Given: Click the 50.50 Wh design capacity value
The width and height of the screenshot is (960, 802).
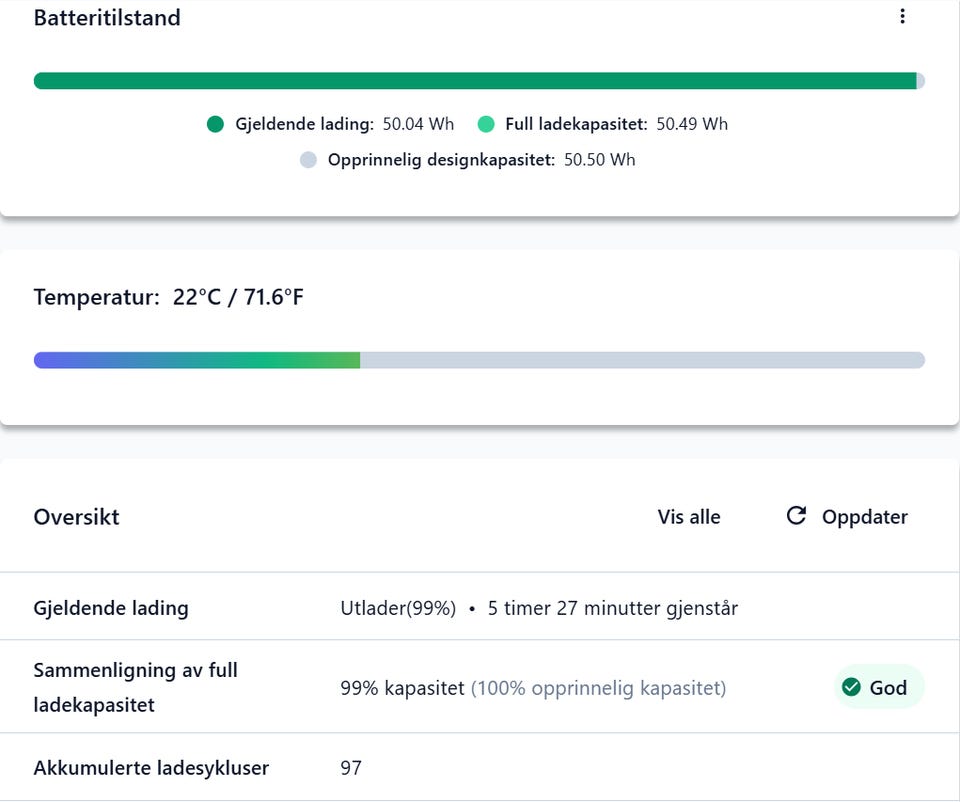Looking at the screenshot, I should tap(599, 159).
